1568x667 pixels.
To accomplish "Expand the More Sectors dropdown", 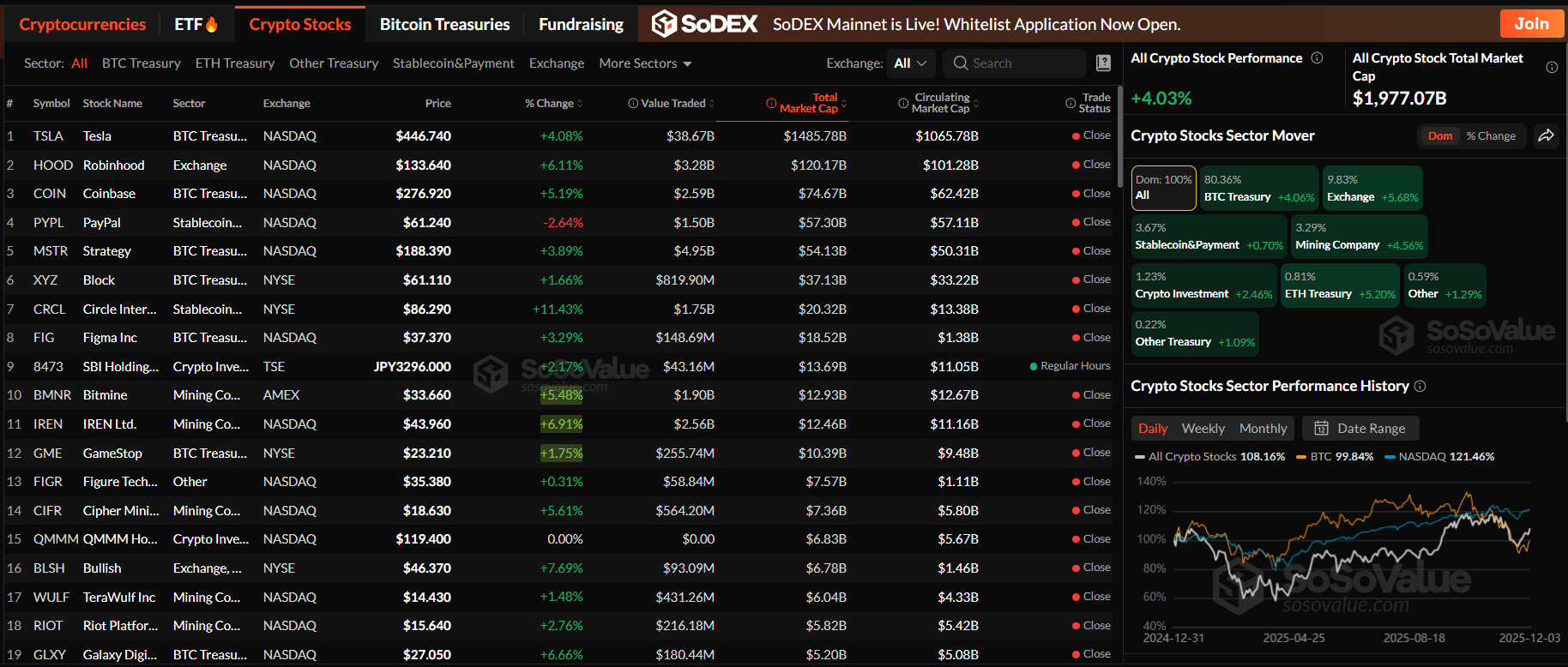I will click(x=645, y=63).
